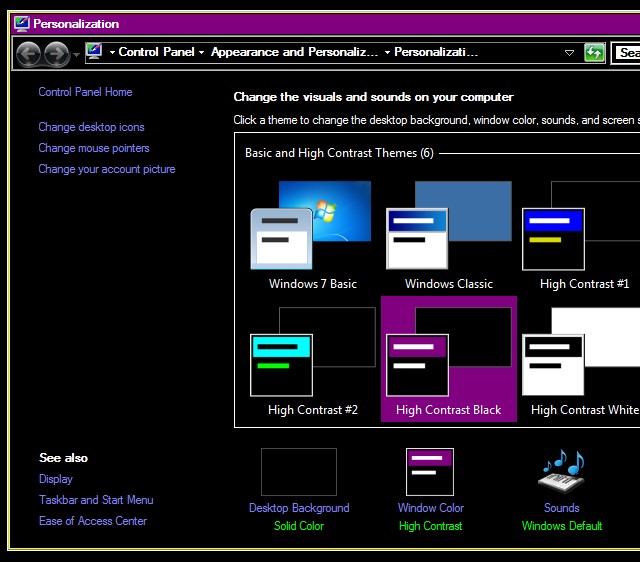Open Change desktop icons link

click(x=91, y=127)
